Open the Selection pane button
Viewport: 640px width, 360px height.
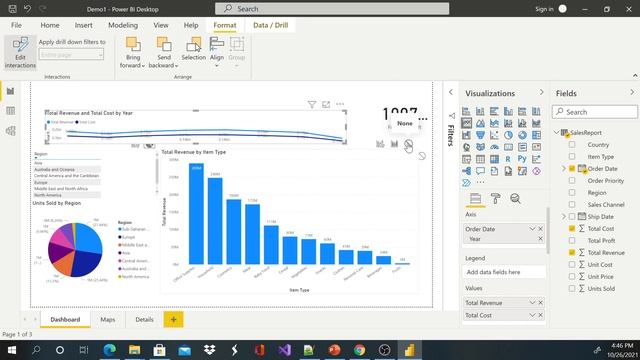193,49
